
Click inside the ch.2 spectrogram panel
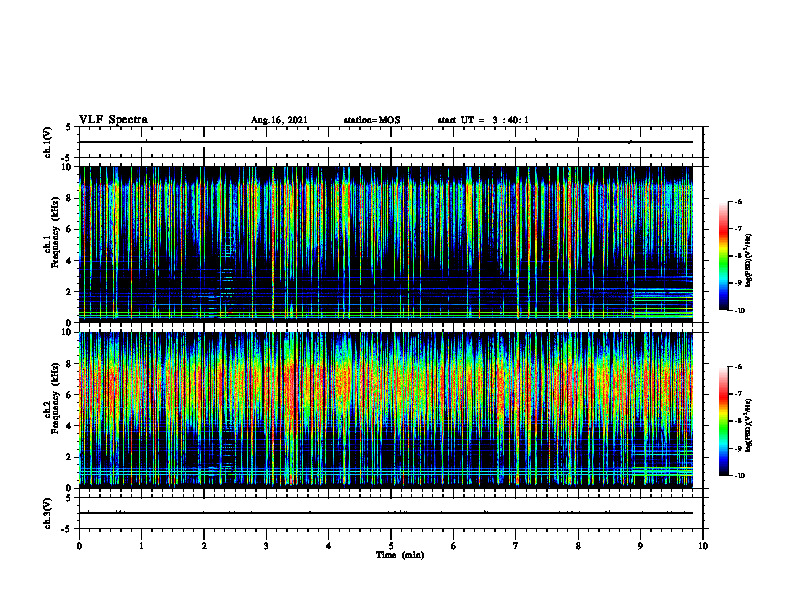pos(386,410)
